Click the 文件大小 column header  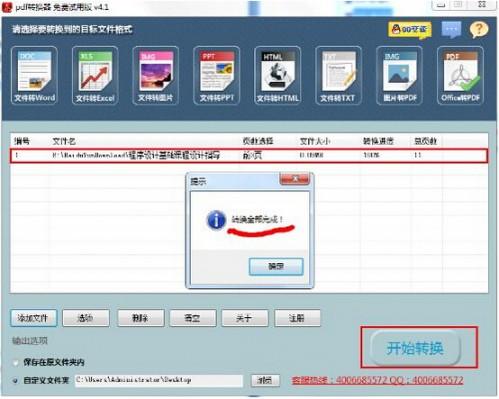click(x=315, y=141)
